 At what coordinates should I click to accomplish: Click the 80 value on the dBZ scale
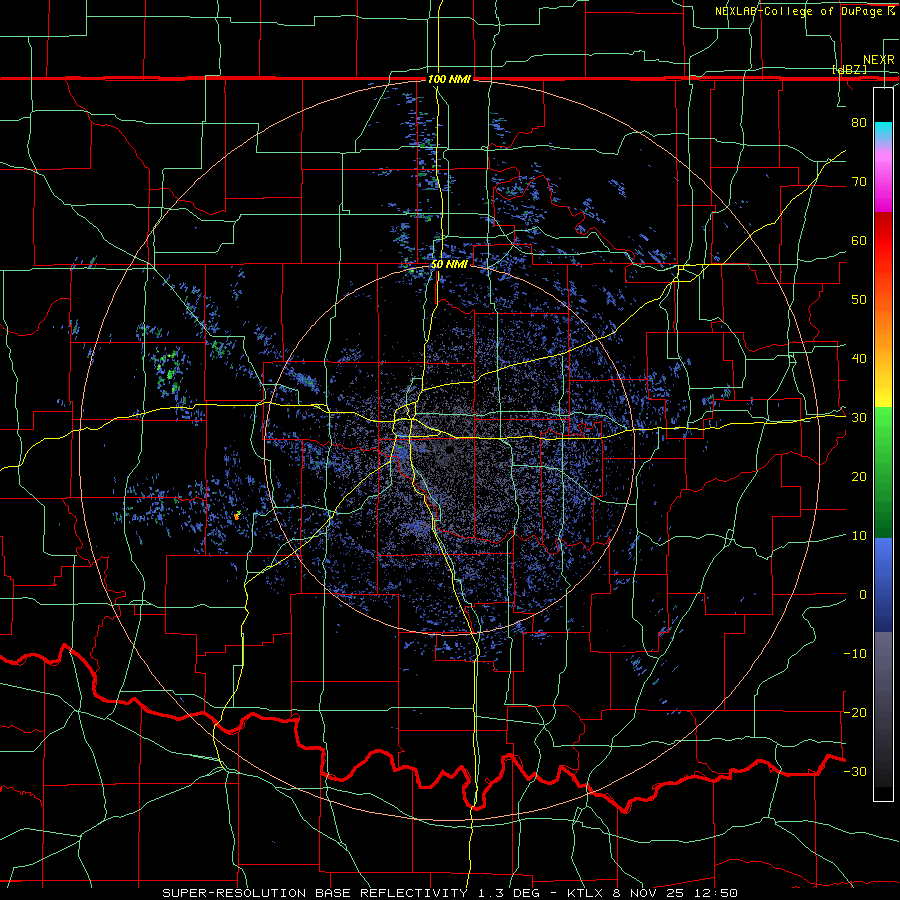[859, 122]
